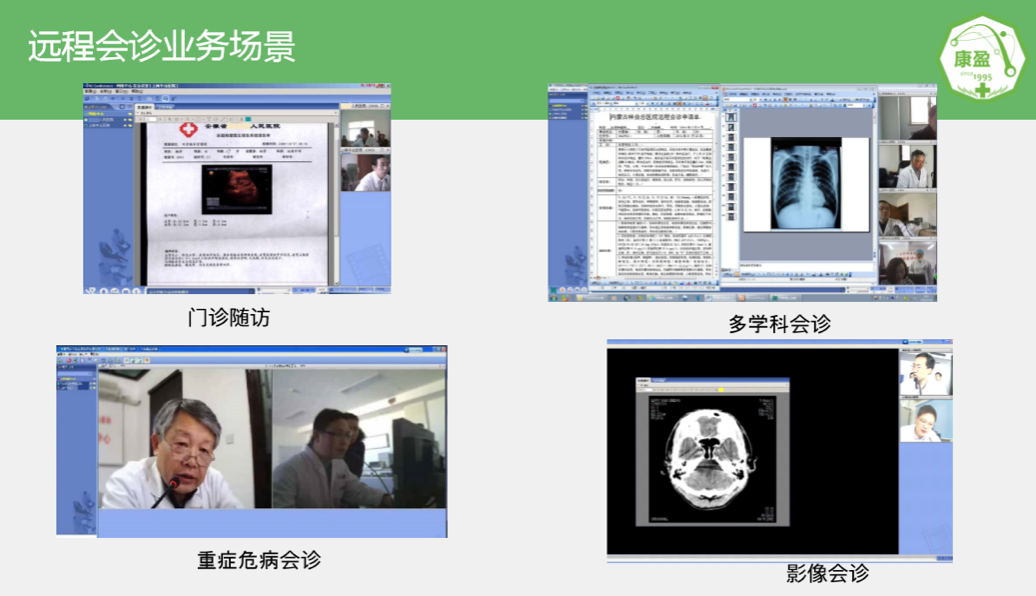This screenshot has width=1036, height=596.
Task: Select the 影像会诊 caption label
Action: coord(827,573)
